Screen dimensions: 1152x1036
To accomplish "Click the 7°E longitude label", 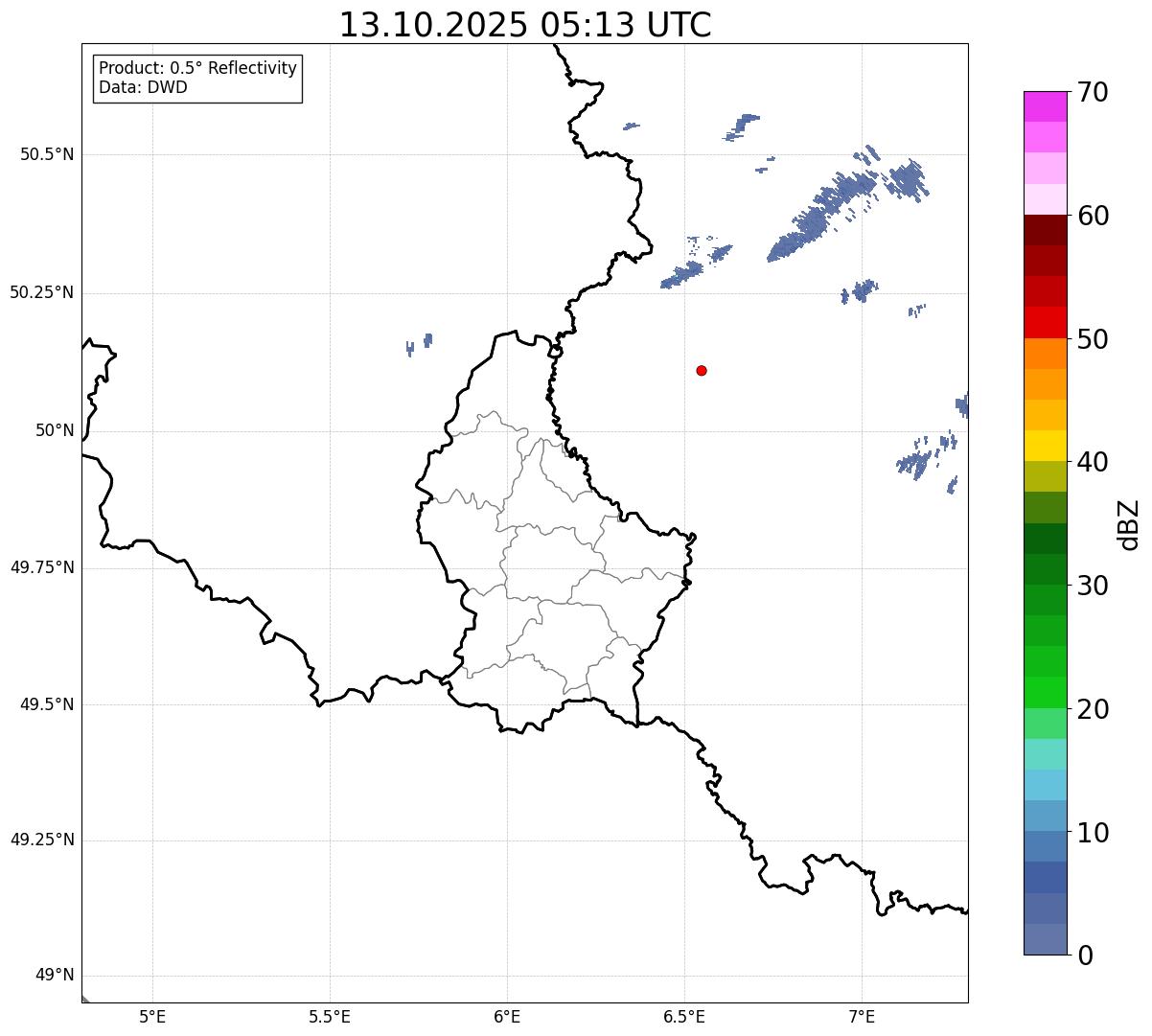I will pyautogui.click(x=862, y=1017).
